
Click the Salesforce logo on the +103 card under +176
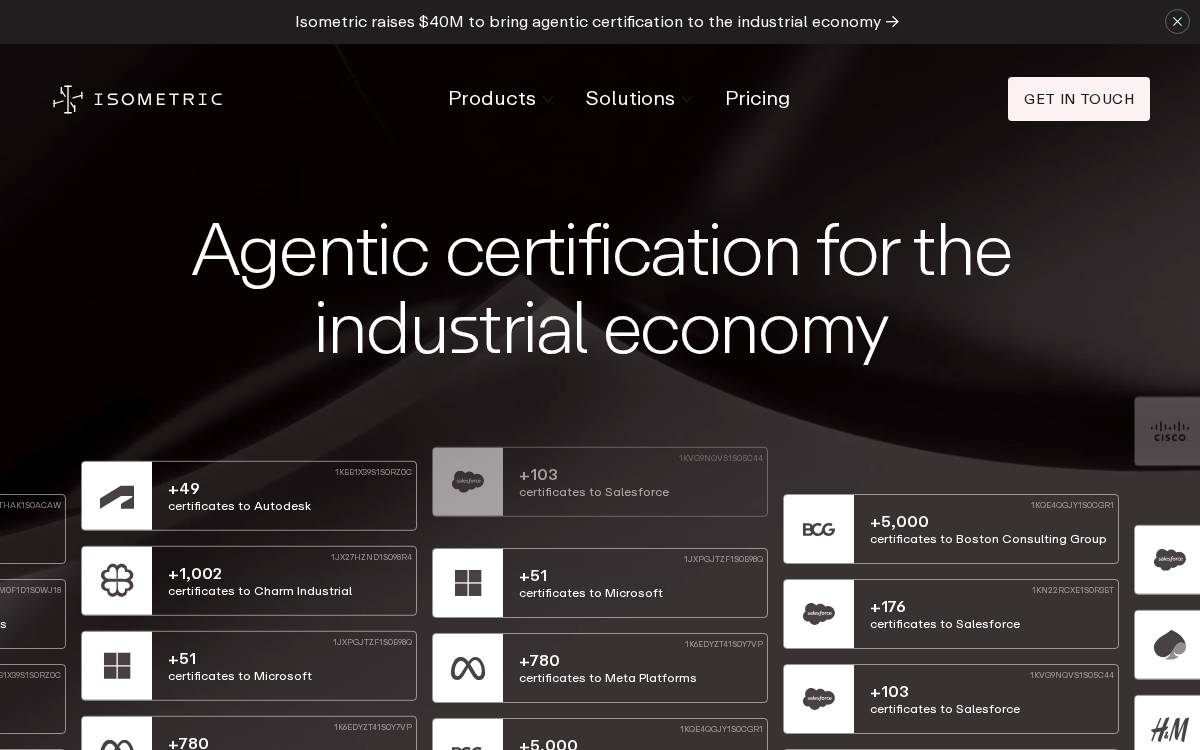point(819,699)
